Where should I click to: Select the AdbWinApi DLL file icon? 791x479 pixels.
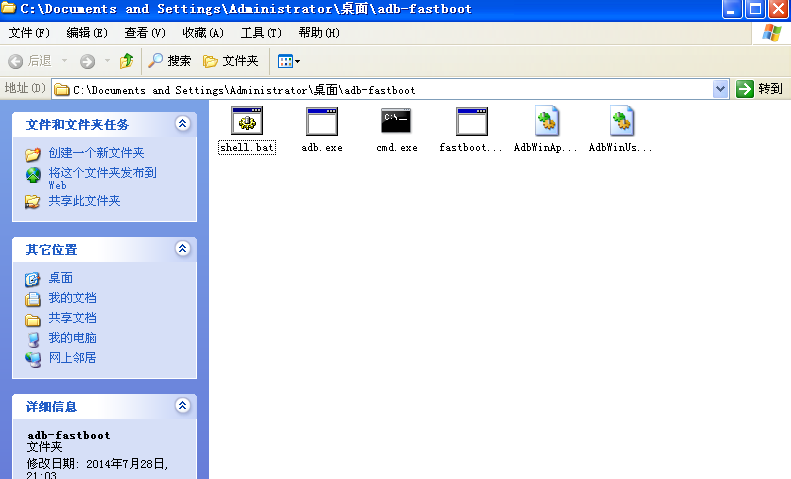coord(546,122)
